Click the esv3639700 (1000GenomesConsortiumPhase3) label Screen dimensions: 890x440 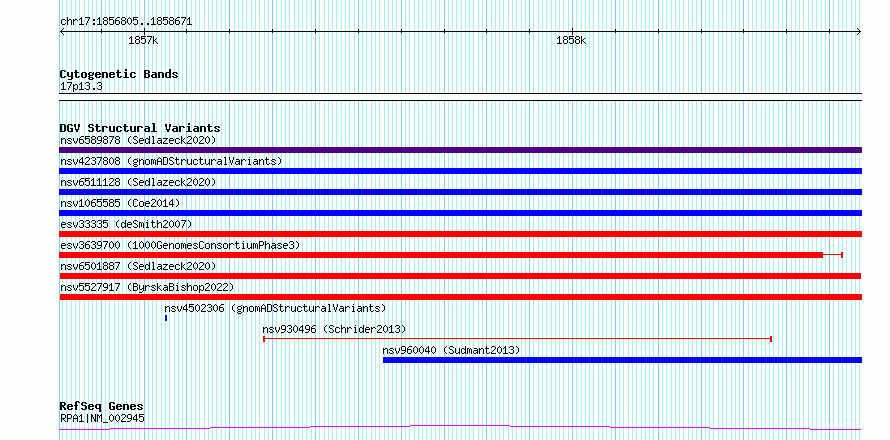[180, 245]
